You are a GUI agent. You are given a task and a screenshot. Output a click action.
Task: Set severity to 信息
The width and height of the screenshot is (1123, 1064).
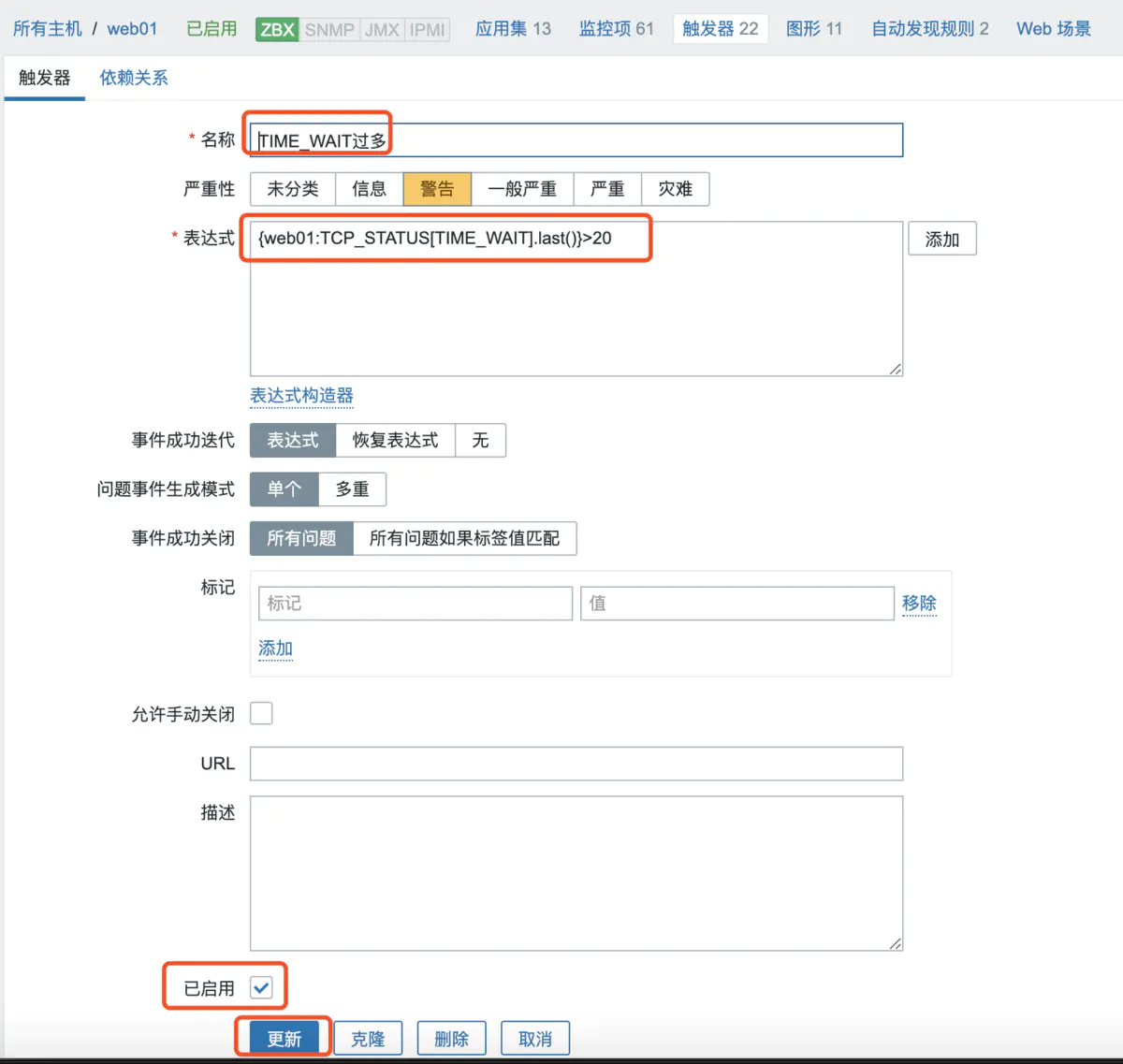[368, 189]
